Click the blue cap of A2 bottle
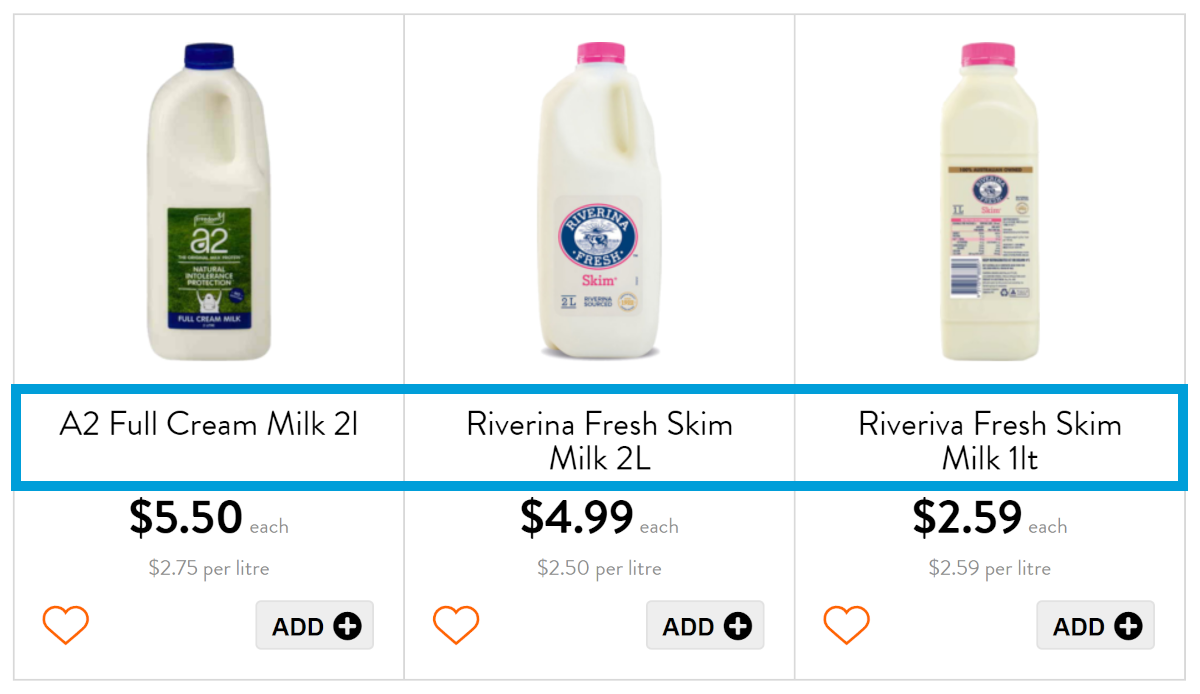This screenshot has width=1200, height=694. point(209,55)
